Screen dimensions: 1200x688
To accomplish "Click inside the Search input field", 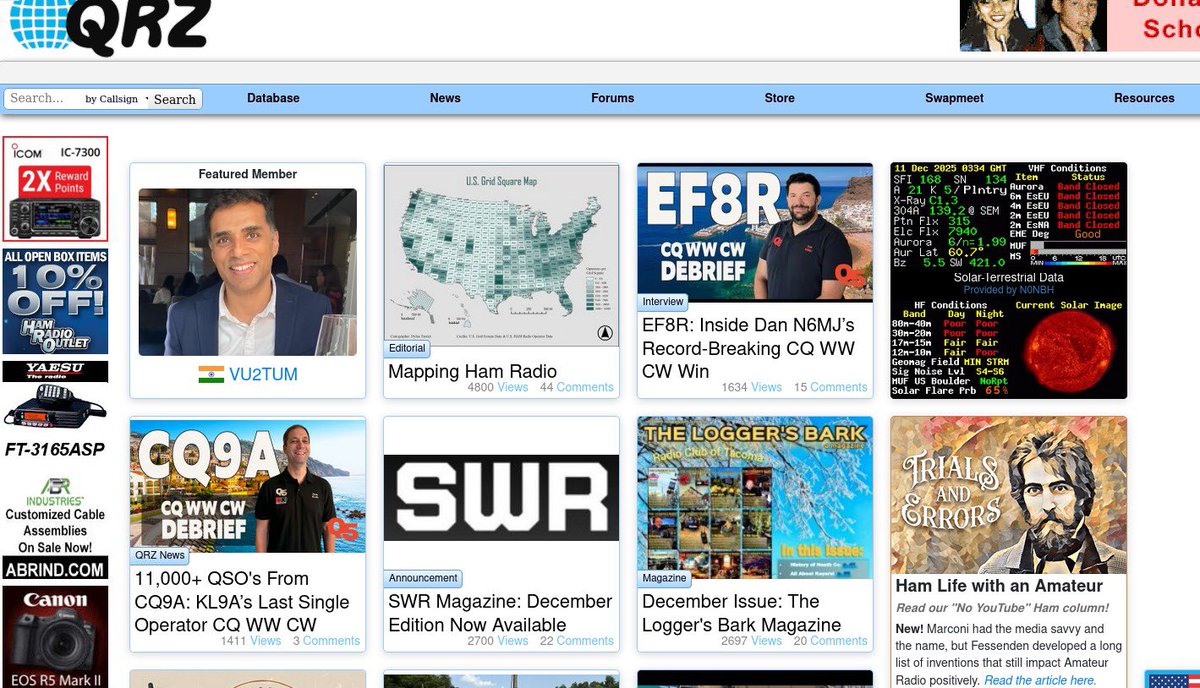I will click(x=45, y=98).
